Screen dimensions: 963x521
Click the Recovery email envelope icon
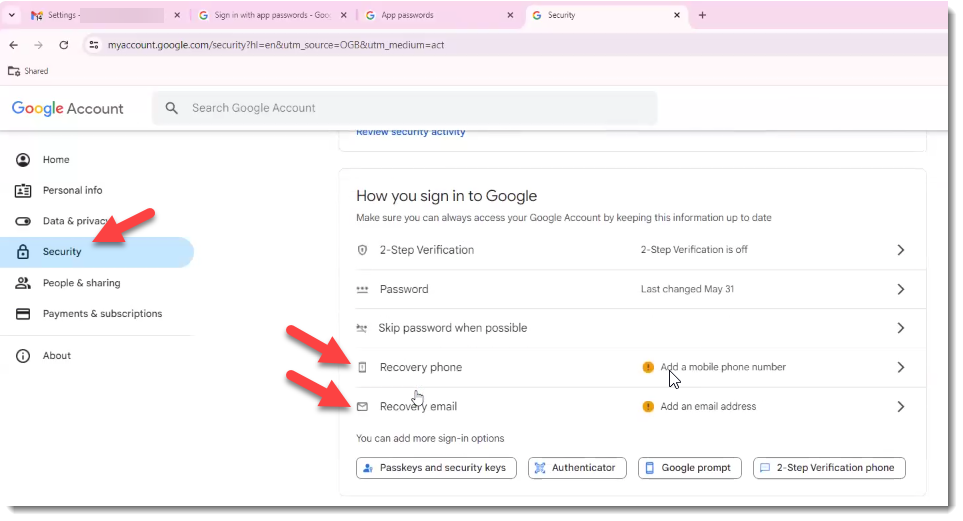point(362,407)
